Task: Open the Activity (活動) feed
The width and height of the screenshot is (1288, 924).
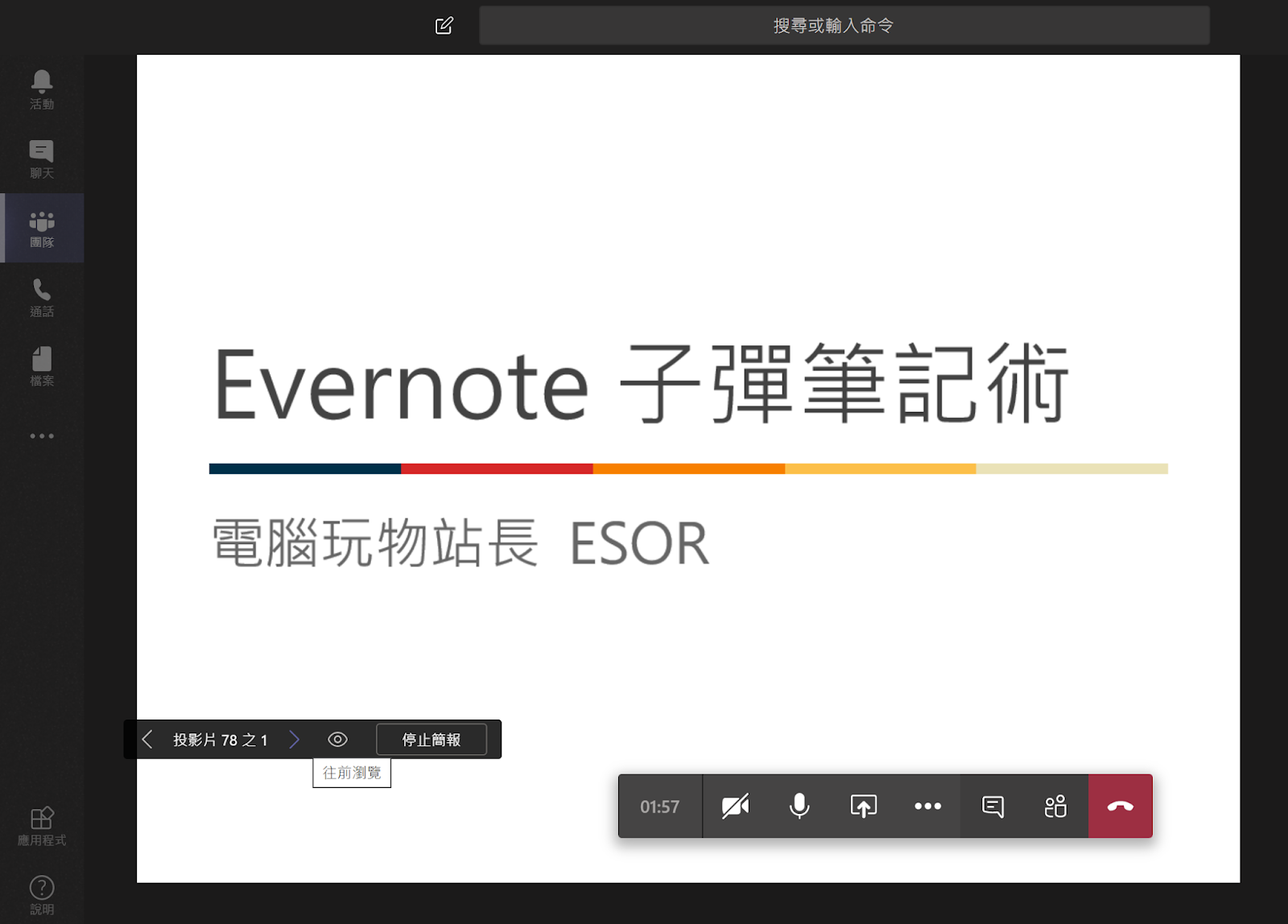Action: coord(42,89)
